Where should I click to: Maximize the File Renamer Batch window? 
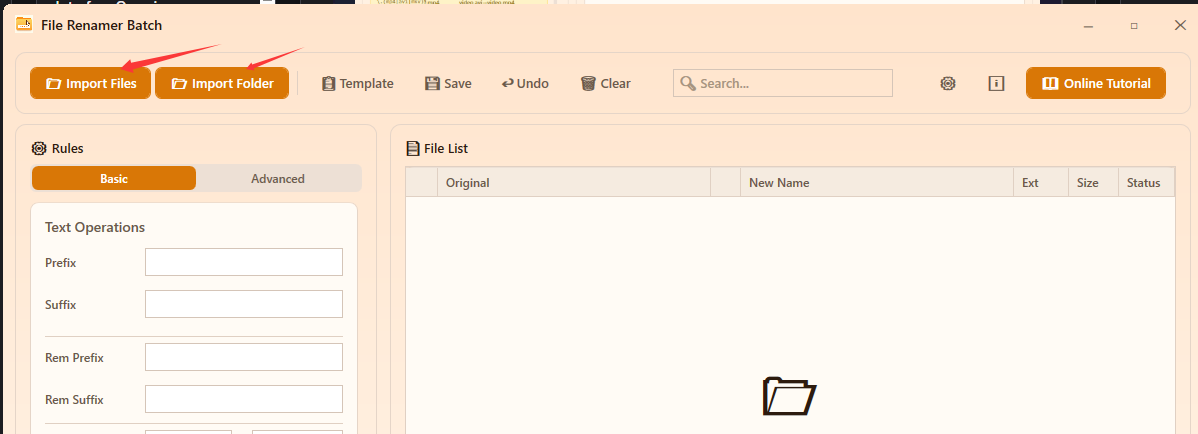tap(1134, 26)
